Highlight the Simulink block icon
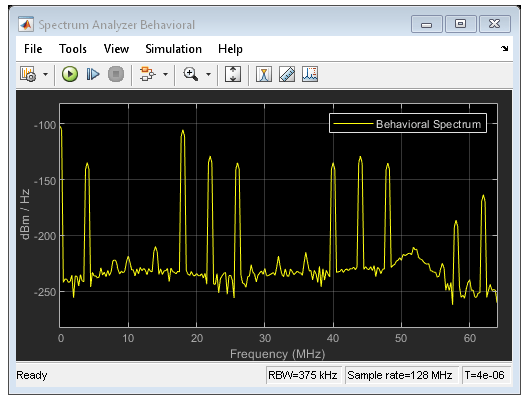This screenshot has height=398, width=524. [x=148, y=74]
